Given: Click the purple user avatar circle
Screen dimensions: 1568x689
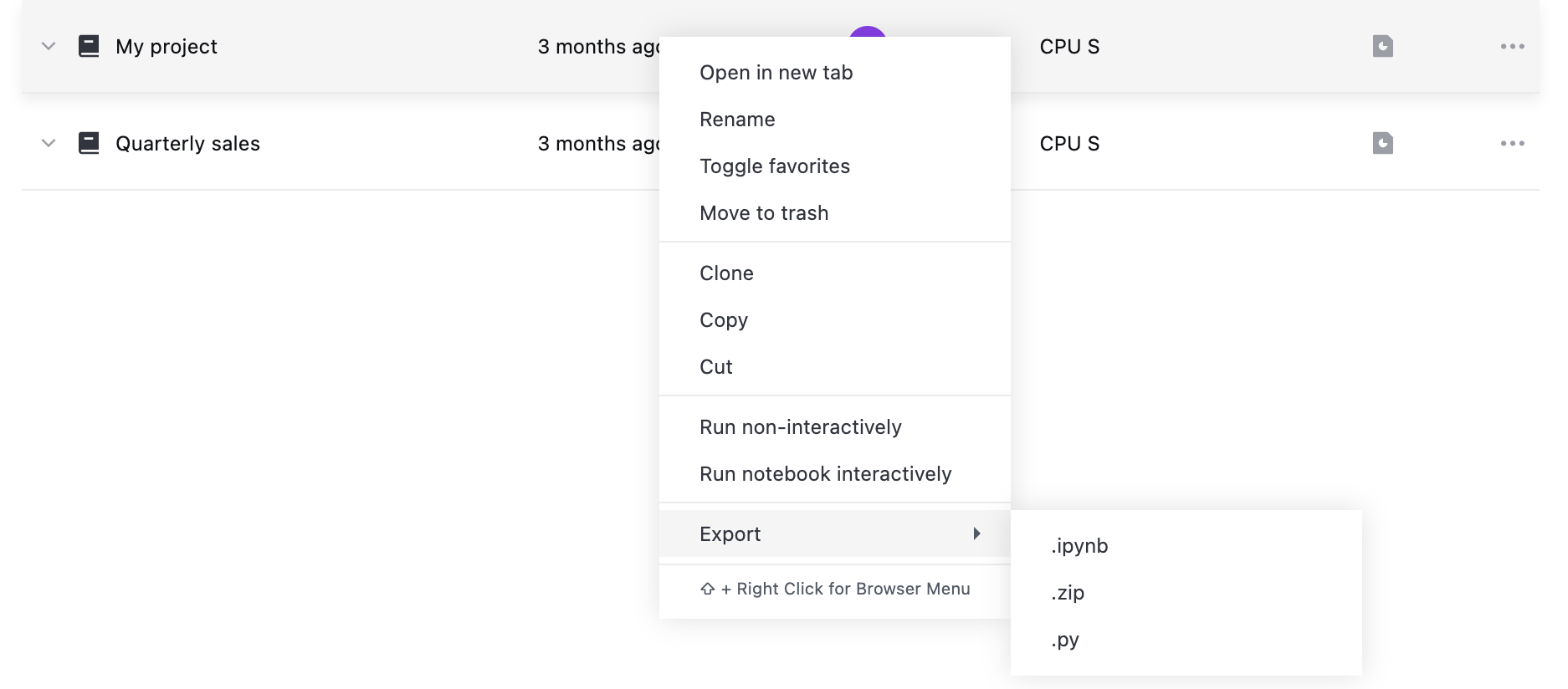Looking at the screenshot, I should (868, 32).
